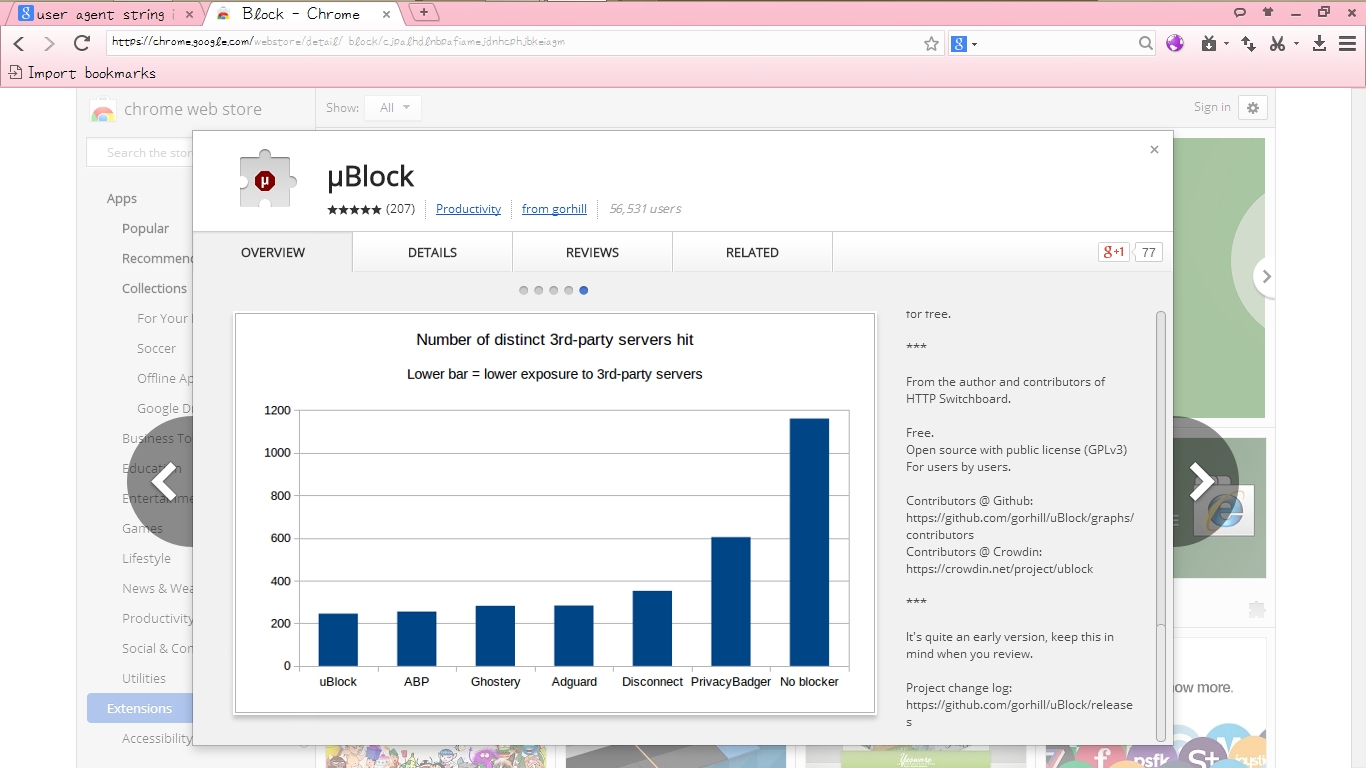The image size is (1366, 768).
Task: Click the right chevron on the banner carousel
Action: pos(1266,277)
